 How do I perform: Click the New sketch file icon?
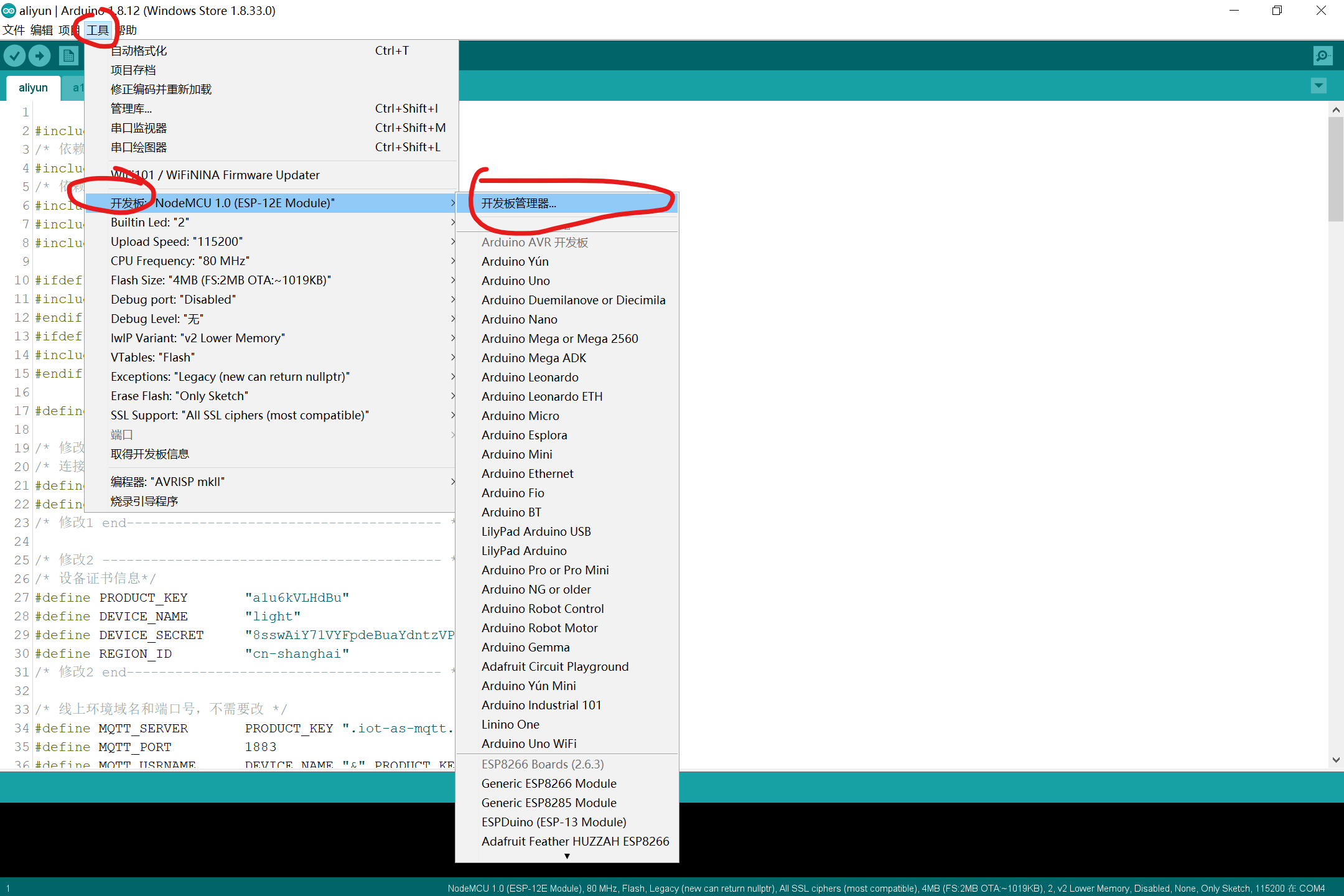(68, 57)
